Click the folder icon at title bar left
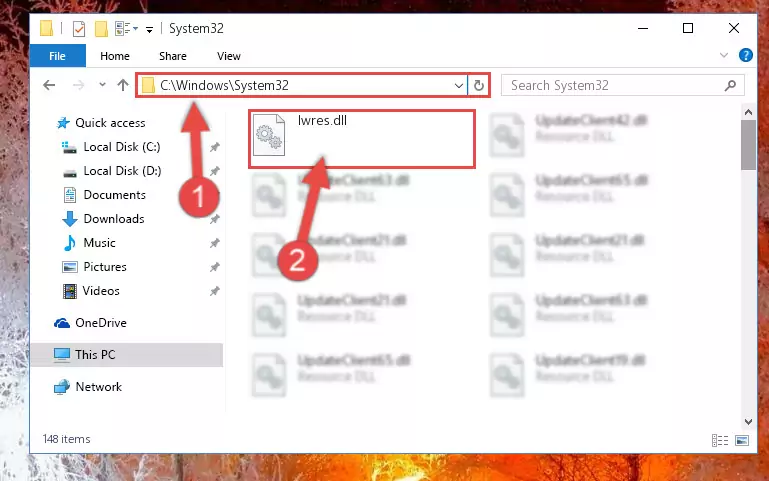Image resolution: width=769 pixels, height=481 pixels. 46,28
